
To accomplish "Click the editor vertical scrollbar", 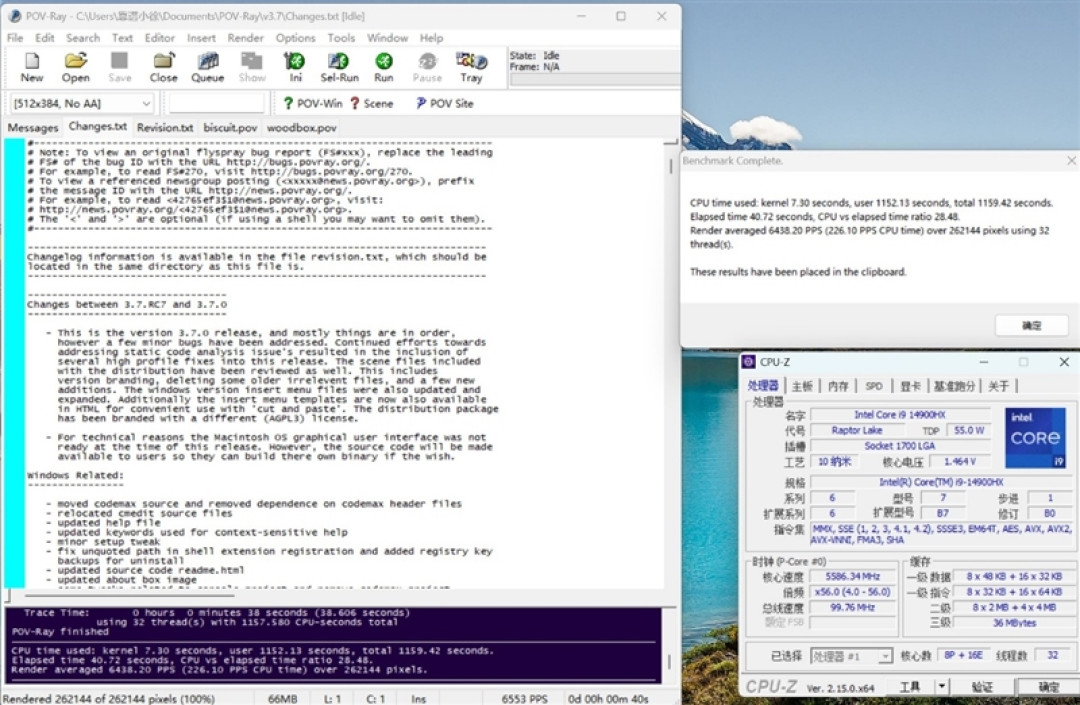I will 671,365.
